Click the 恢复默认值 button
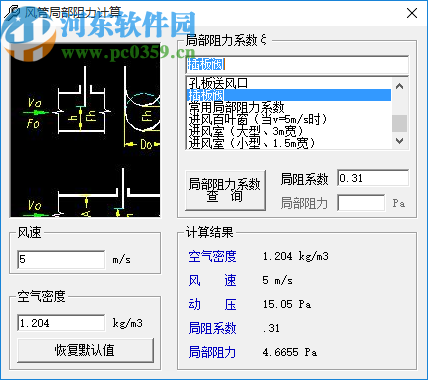This screenshot has height=380, width=428. coord(85,350)
